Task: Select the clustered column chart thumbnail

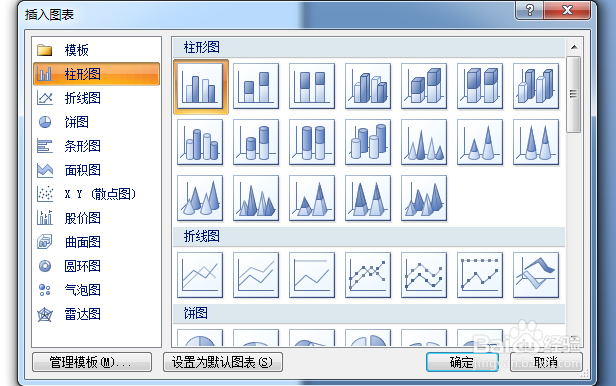Action: (x=200, y=86)
